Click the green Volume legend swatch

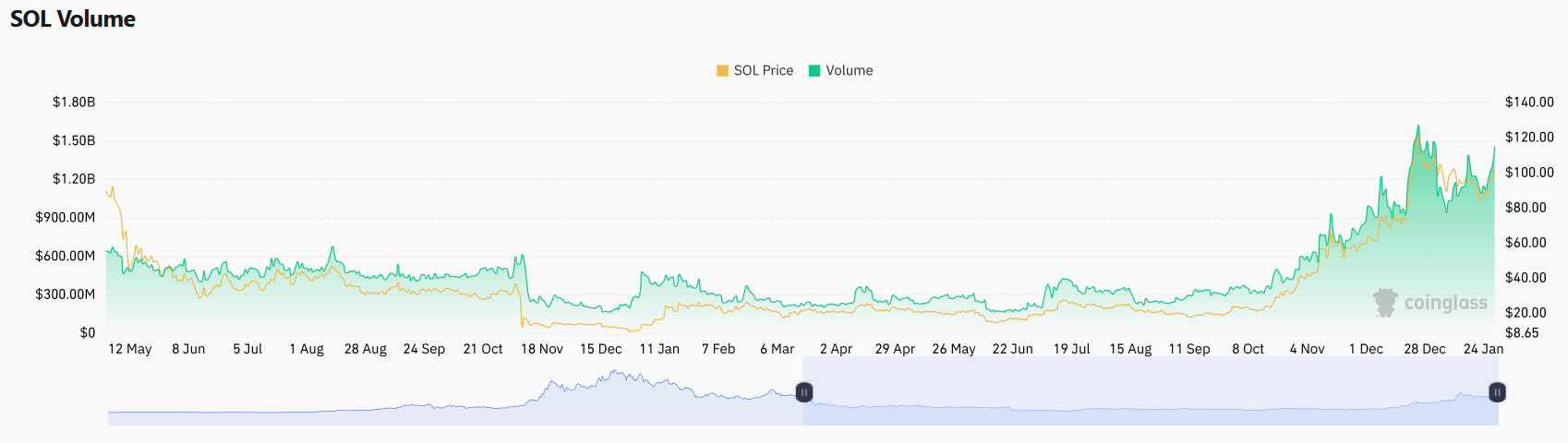tap(814, 71)
